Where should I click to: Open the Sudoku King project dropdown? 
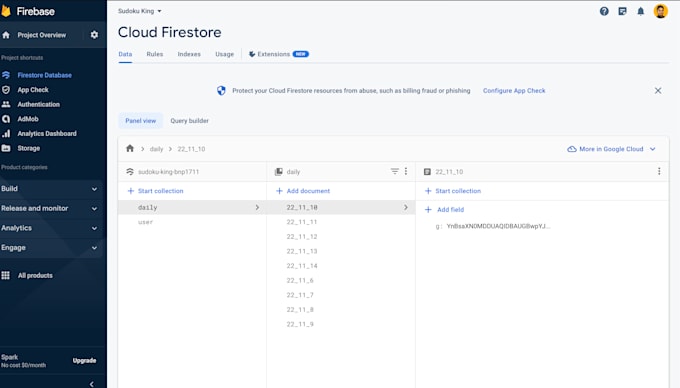coord(140,11)
